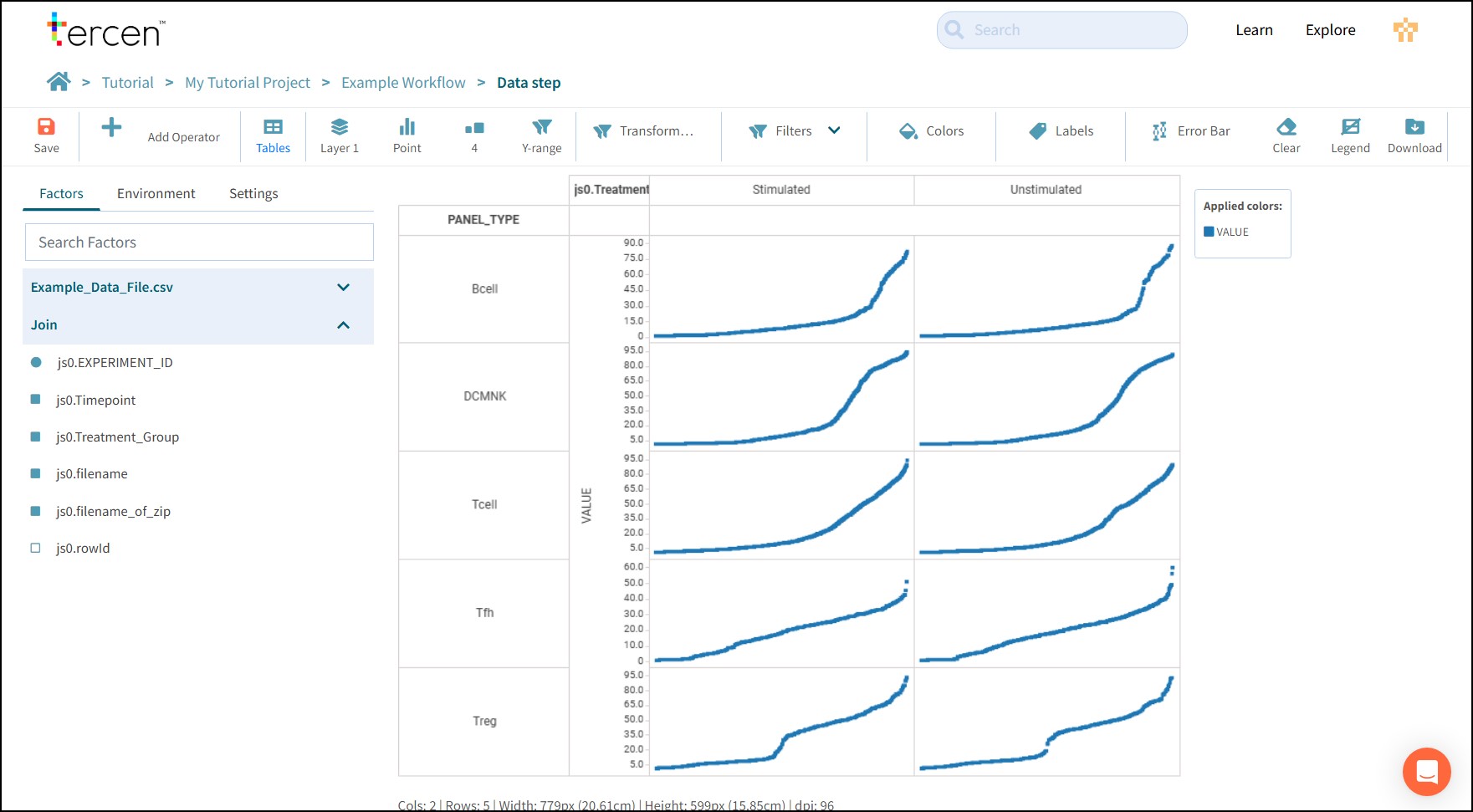Choose the Point chart type icon
This screenshot has height=812, width=1473.
click(407, 127)
